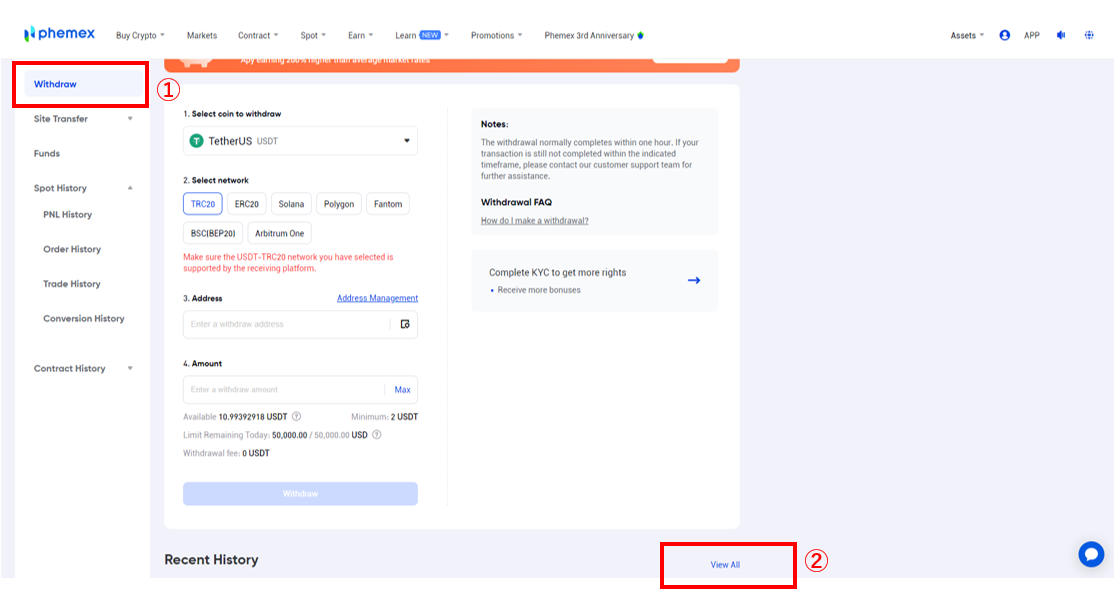Open Order History
This screenshot has width=1114, height=598.
72,249
